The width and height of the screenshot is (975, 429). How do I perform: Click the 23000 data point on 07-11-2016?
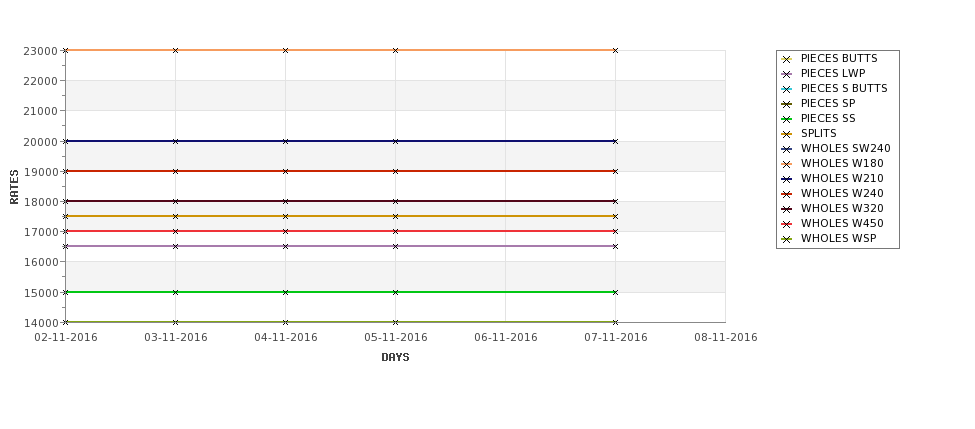click(x=616, y=50)
